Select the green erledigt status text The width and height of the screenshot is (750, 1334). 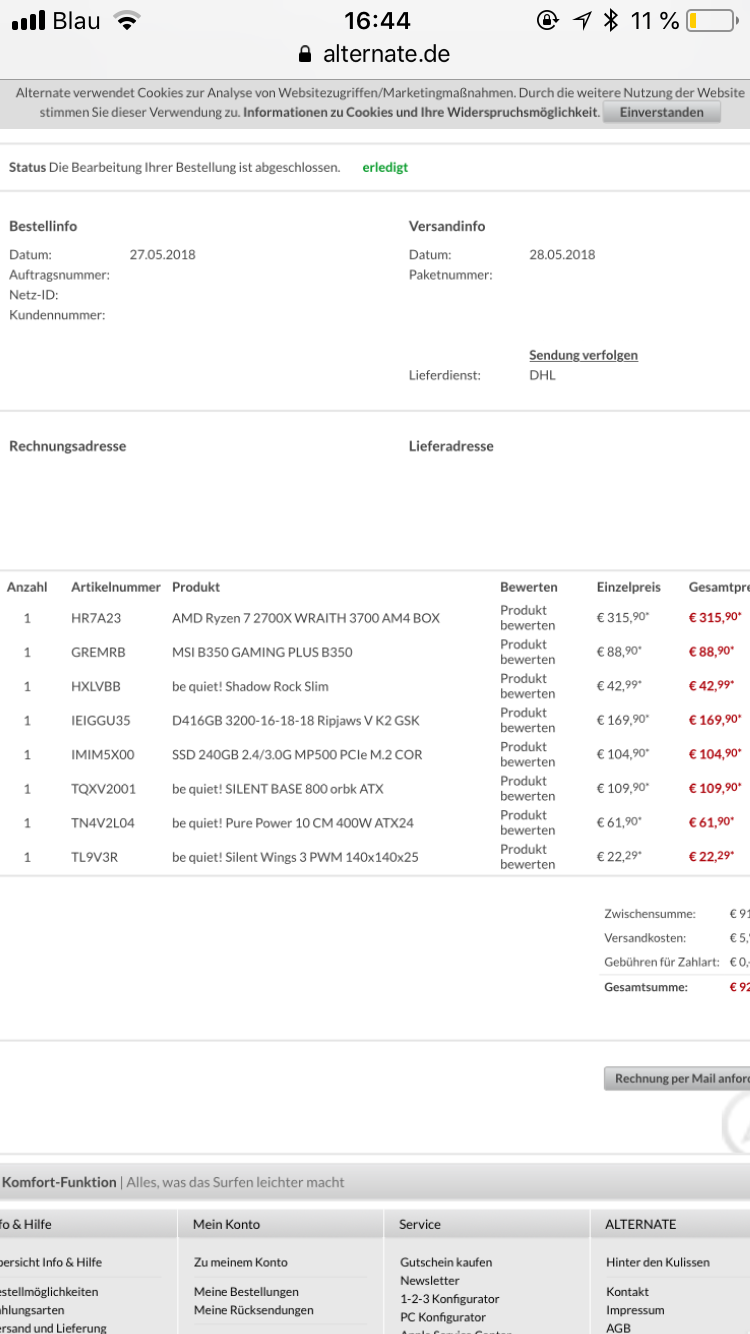point(385,167)
